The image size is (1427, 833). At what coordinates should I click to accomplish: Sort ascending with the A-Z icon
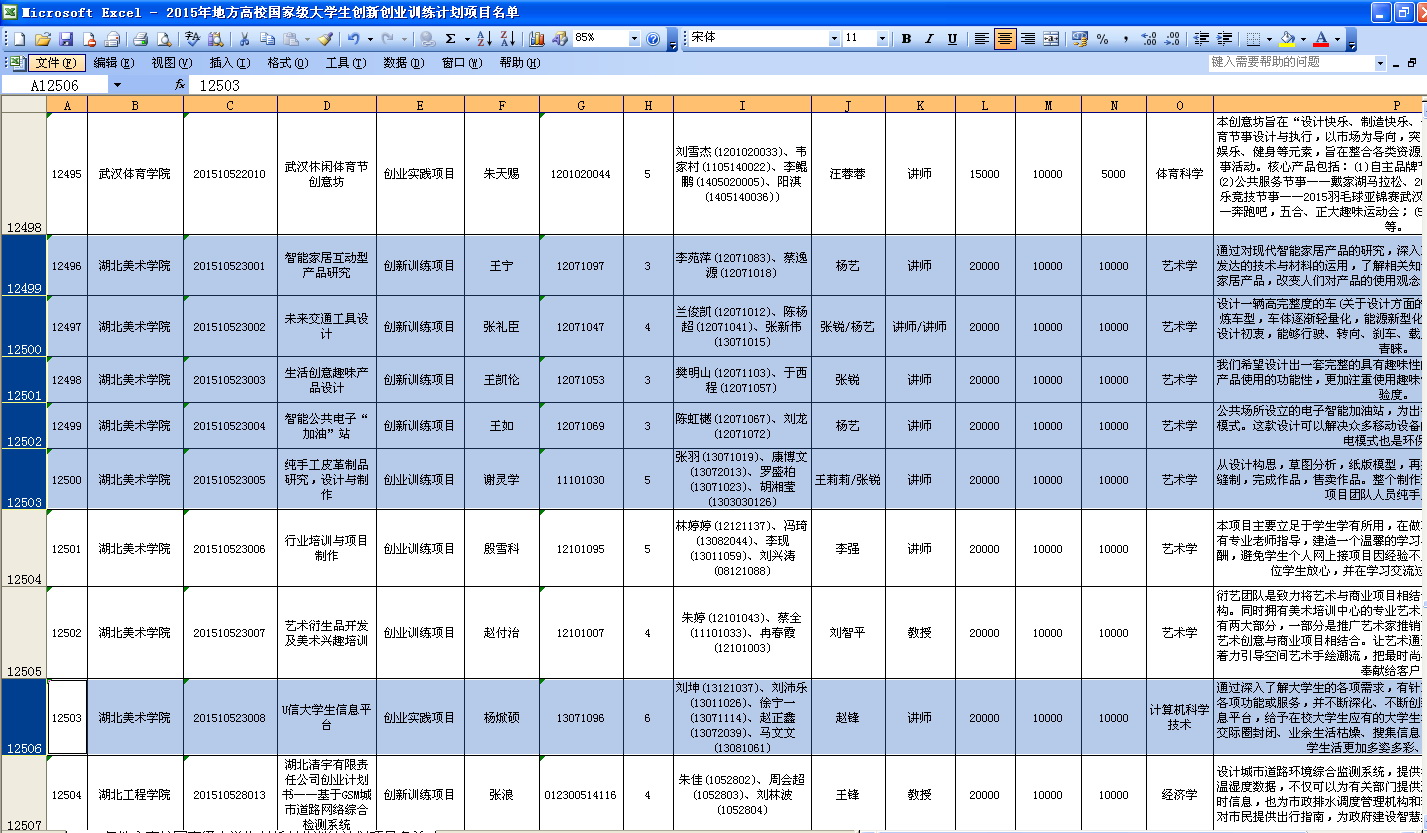pyautogui.click(x=483, y=39)
